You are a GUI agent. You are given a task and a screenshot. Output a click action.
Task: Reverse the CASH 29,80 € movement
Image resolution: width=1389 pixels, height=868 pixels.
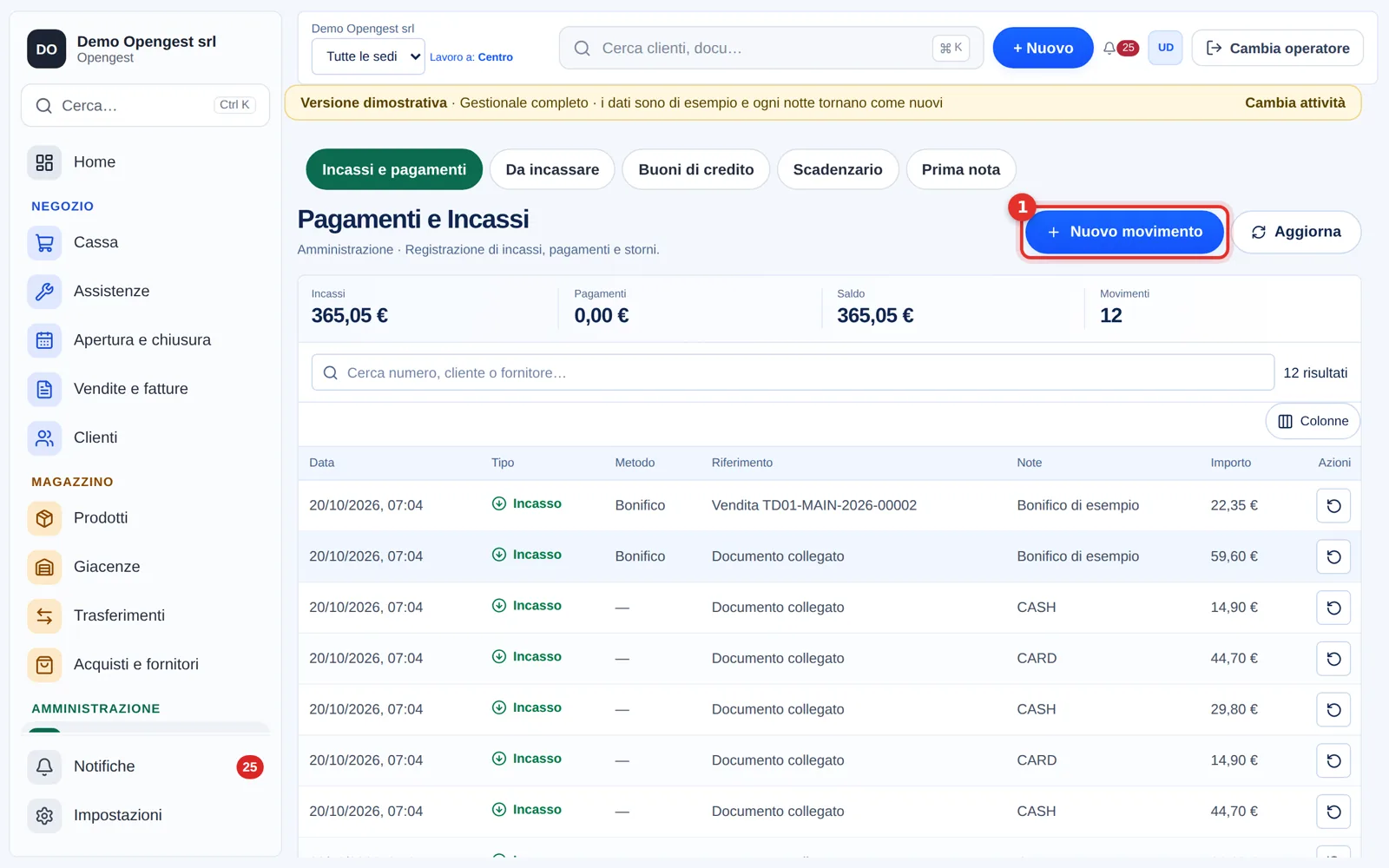(x=1333, y=710)
